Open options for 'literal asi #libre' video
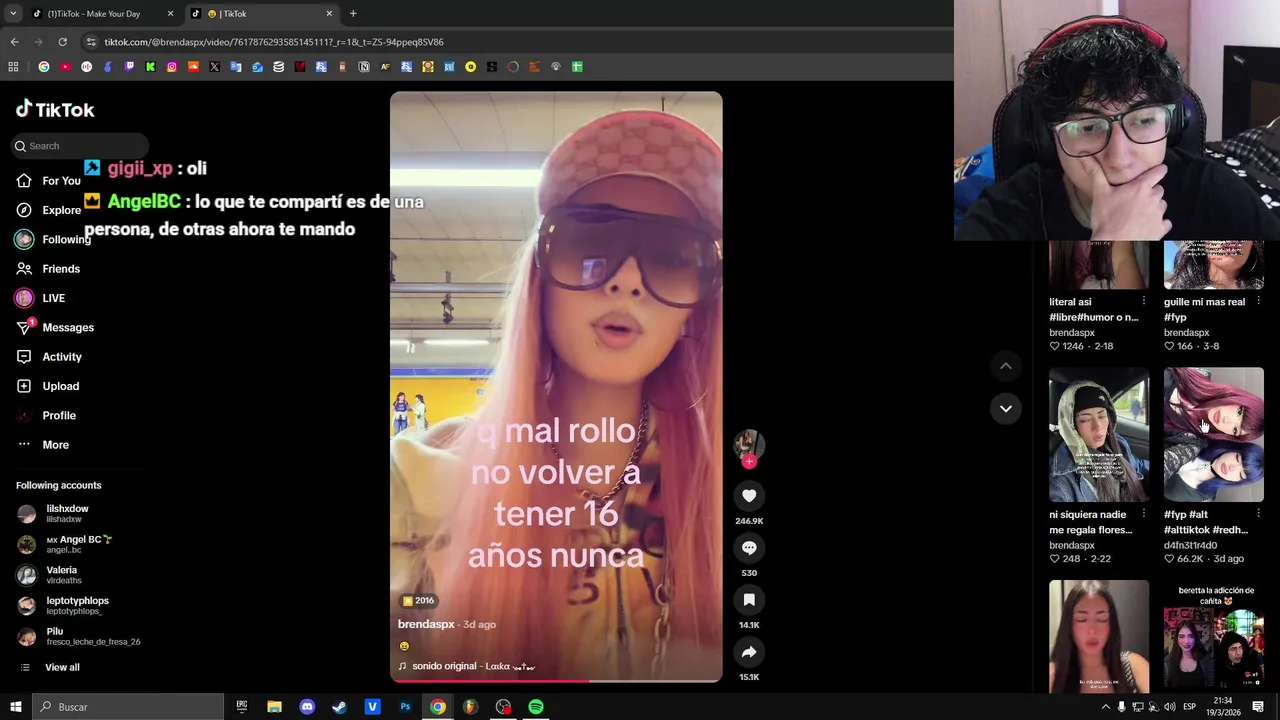 (x=1144, y=301)
